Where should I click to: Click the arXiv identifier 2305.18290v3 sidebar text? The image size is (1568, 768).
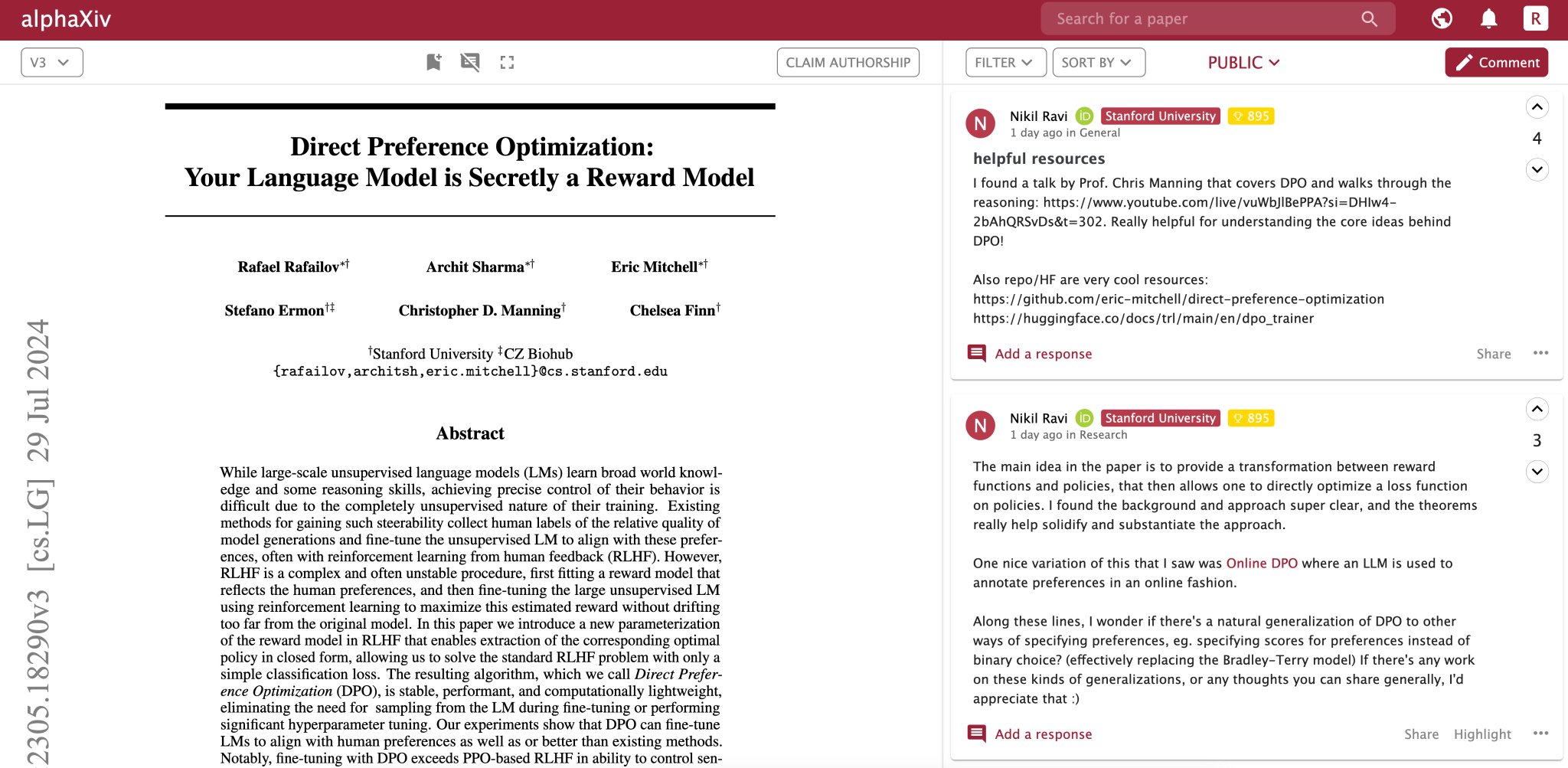(x=38, y=678)
